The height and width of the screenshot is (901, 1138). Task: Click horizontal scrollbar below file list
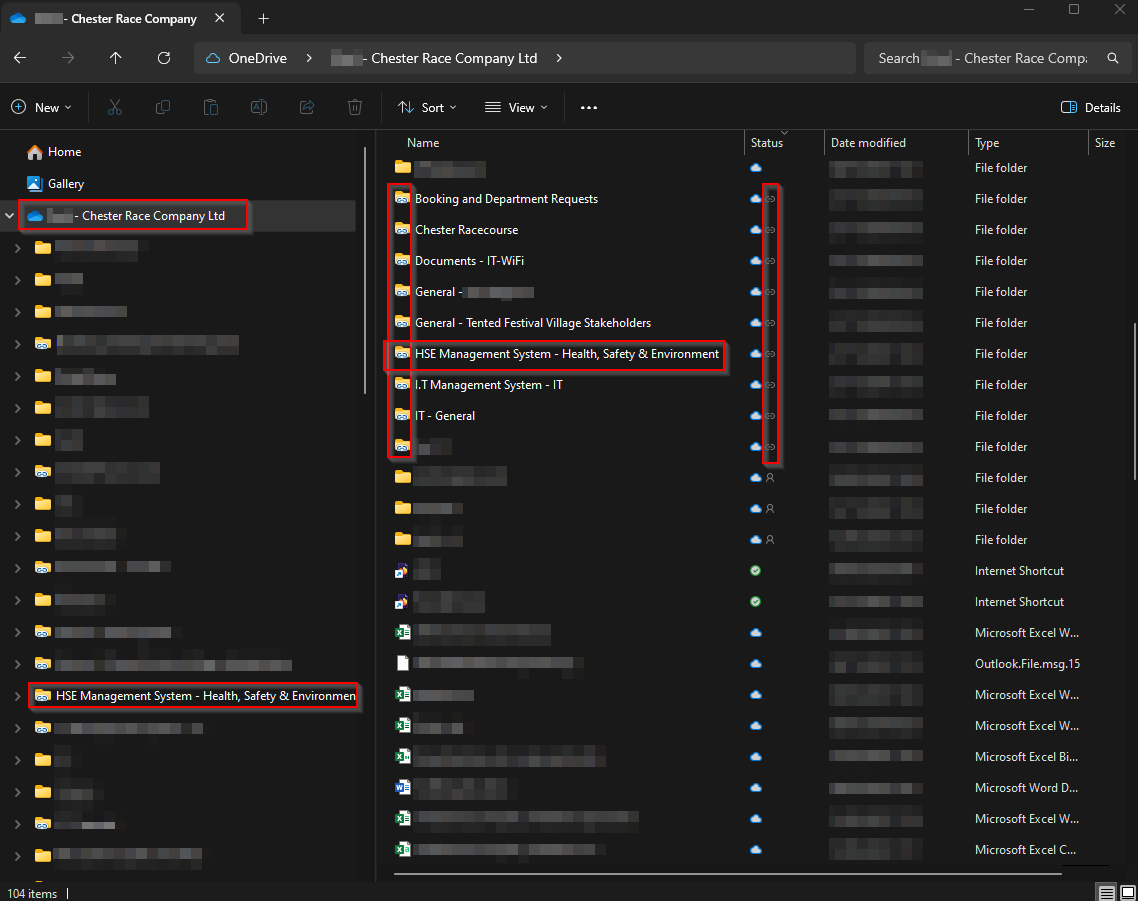(727, 873)
